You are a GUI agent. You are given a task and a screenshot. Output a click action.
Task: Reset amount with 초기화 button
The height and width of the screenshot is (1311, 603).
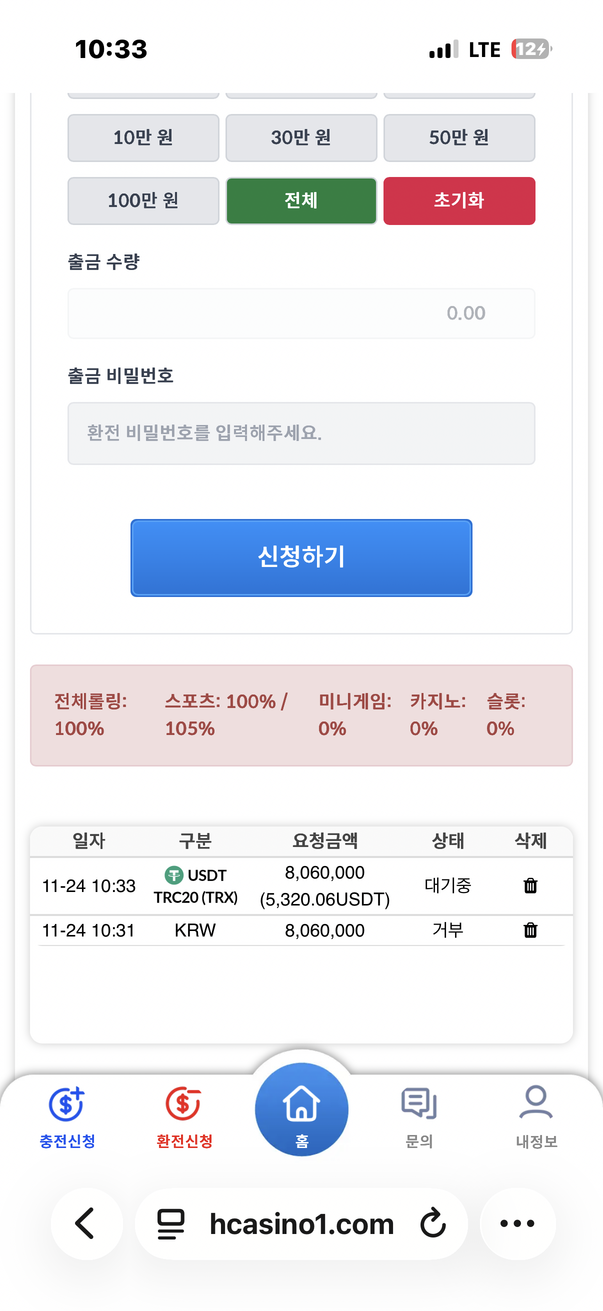point(459,201)
